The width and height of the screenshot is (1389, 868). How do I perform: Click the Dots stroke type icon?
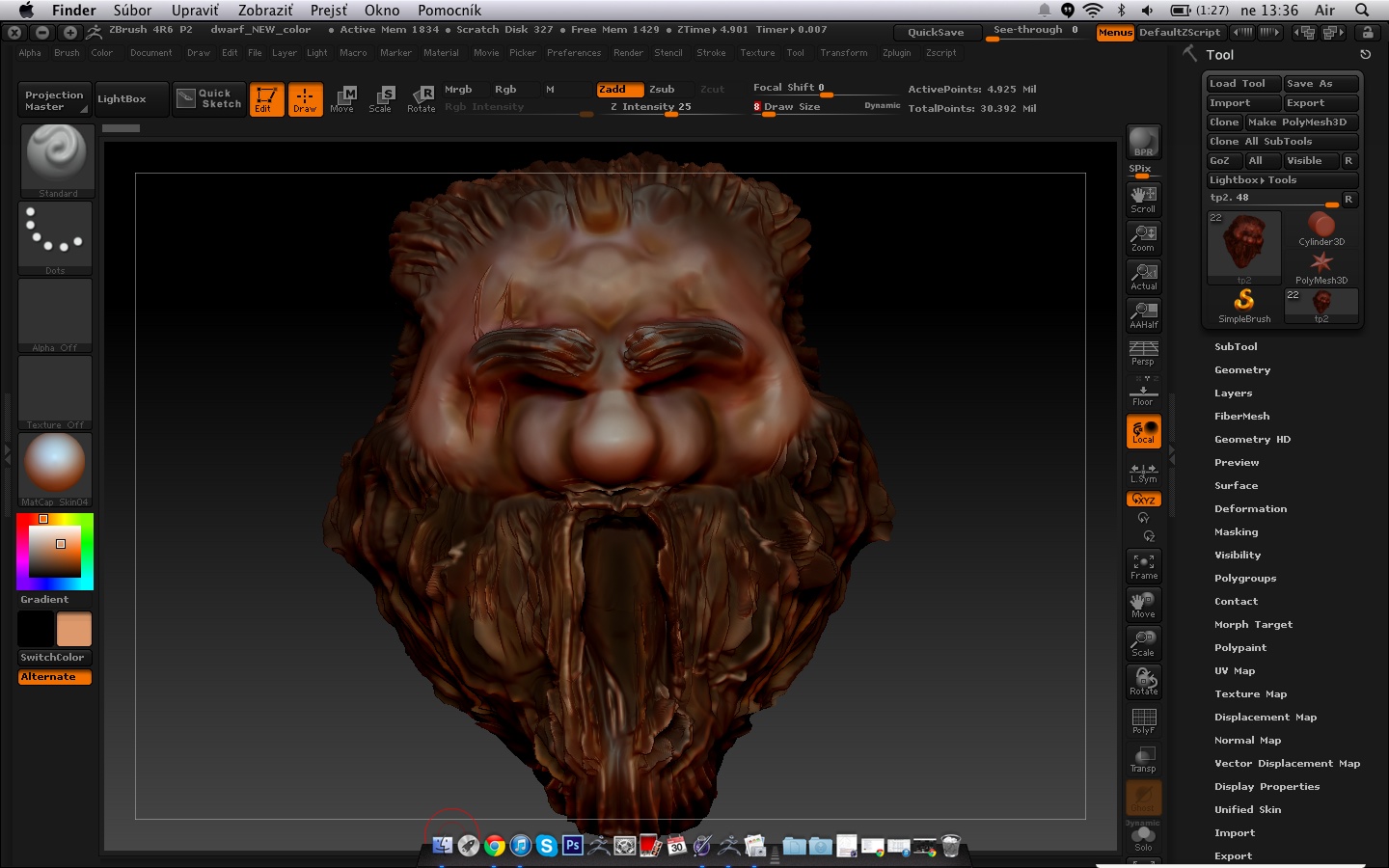(x=55, y=235)
